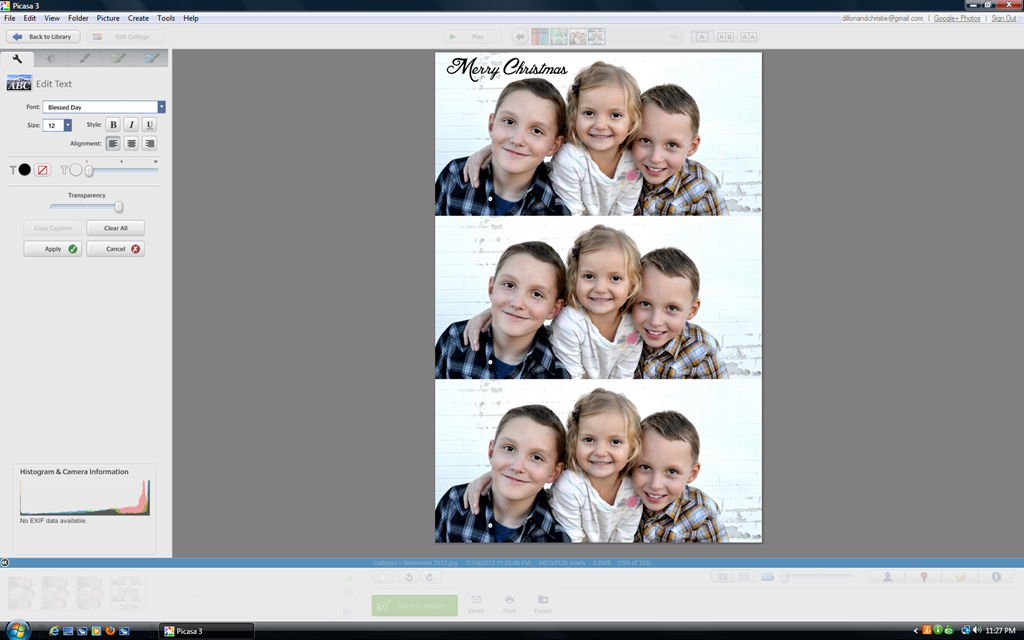Go to the previous picture arrow
The width and height of the screenshot is (1024, 640).
(520, 37)
